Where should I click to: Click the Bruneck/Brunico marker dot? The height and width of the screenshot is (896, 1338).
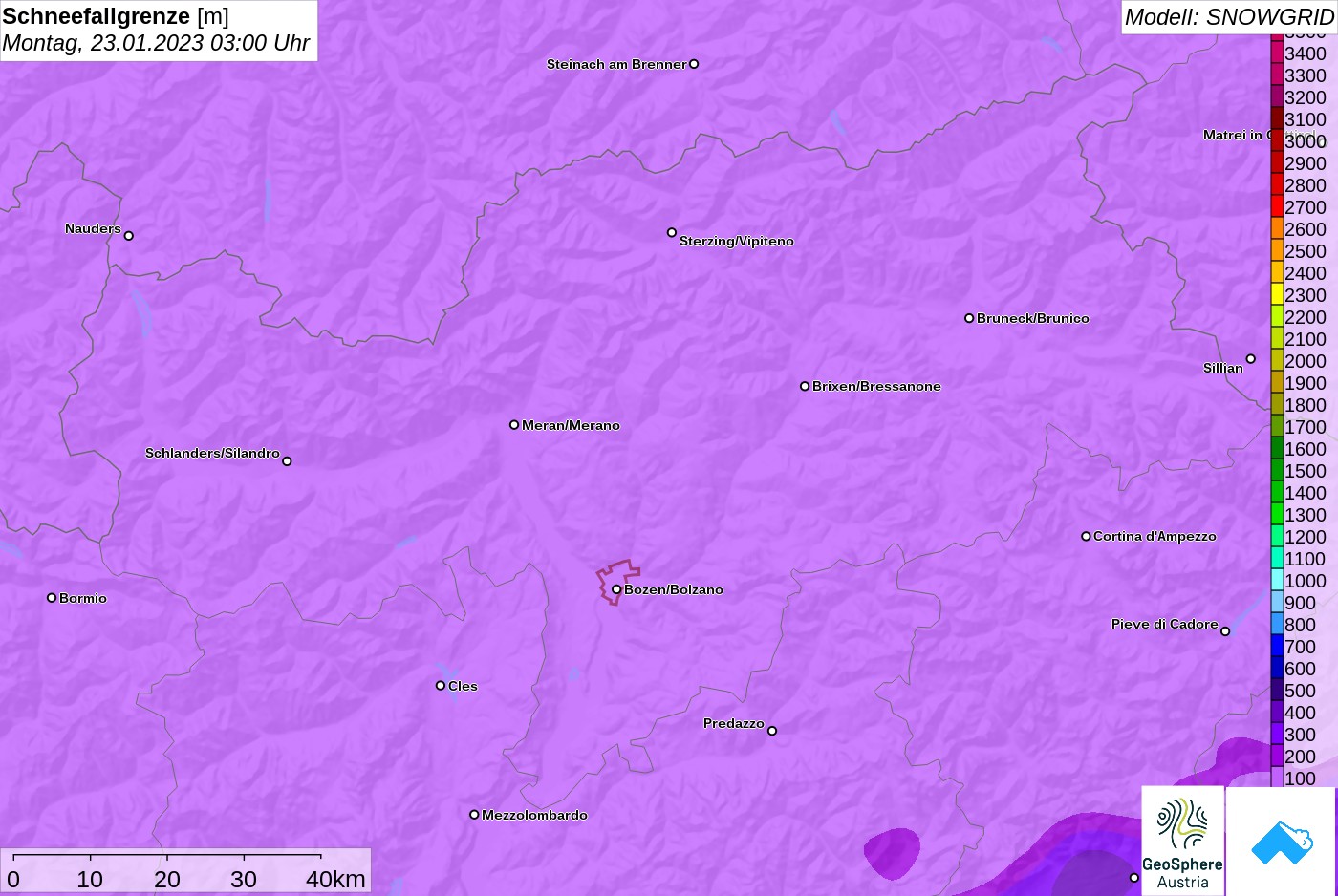coord(969,318)
